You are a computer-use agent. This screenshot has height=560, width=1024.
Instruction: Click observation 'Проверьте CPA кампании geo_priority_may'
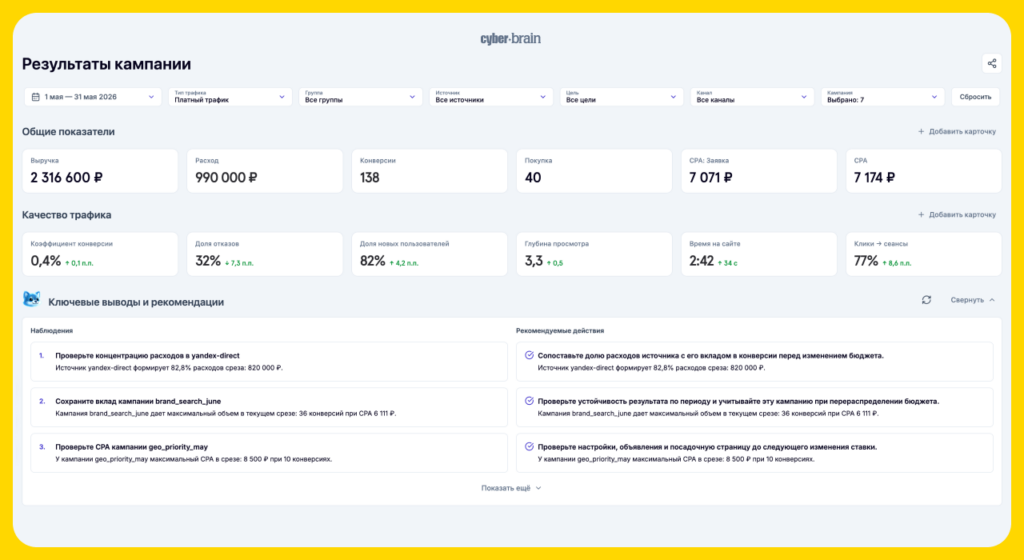pyautogui.click(x=269, y=453)
